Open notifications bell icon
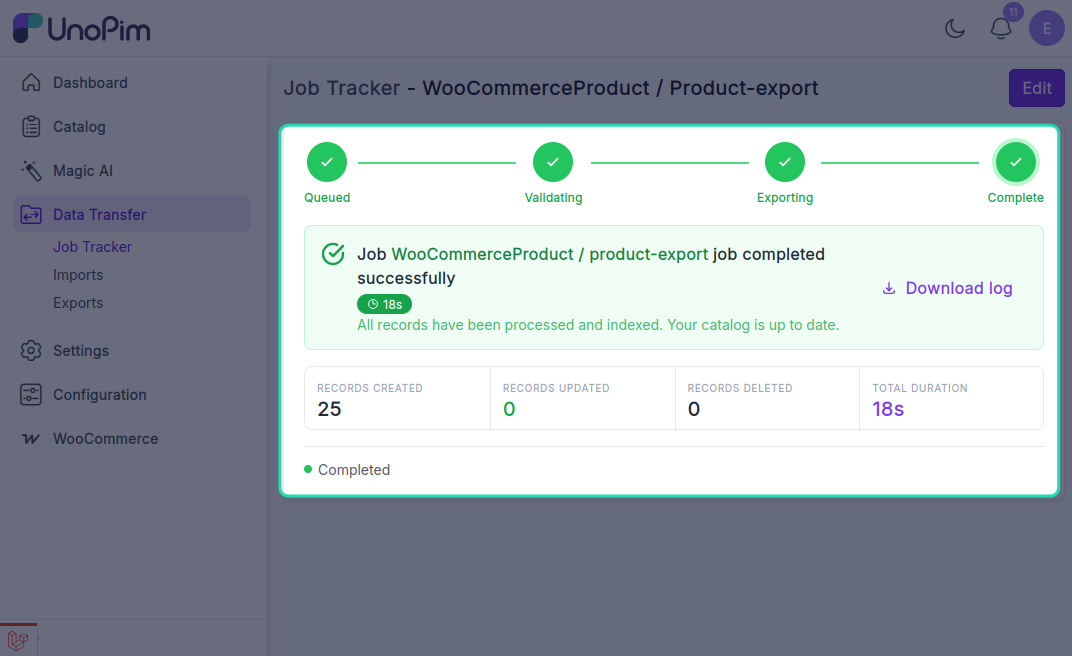Viewport: 1072px width, 656px height. point(1001,28)
